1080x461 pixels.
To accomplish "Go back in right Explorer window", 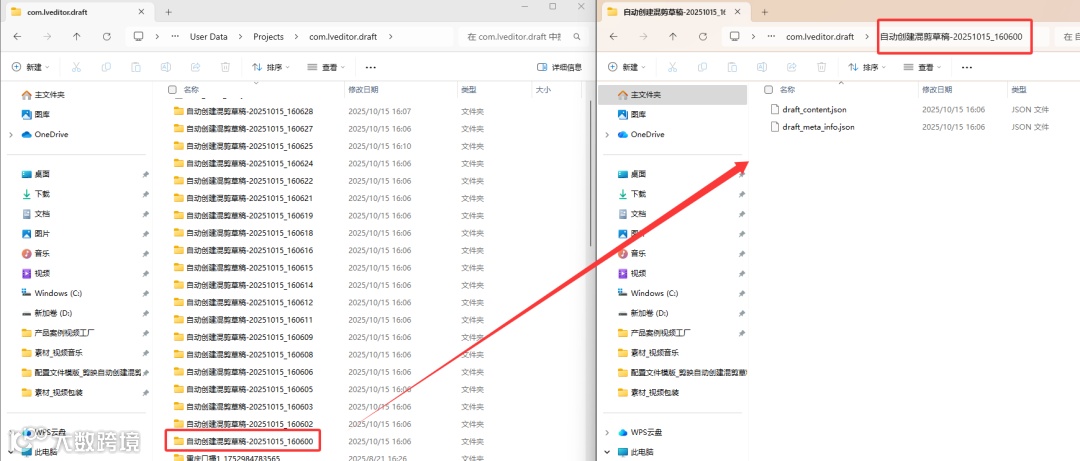I will (x=614, y=37).
